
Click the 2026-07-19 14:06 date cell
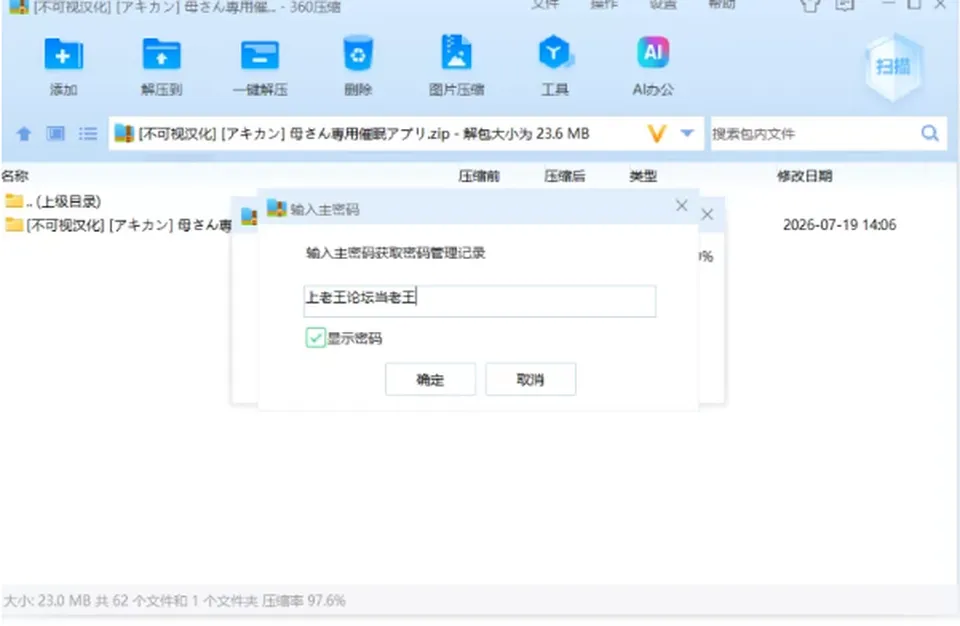(x=839, y=225)
